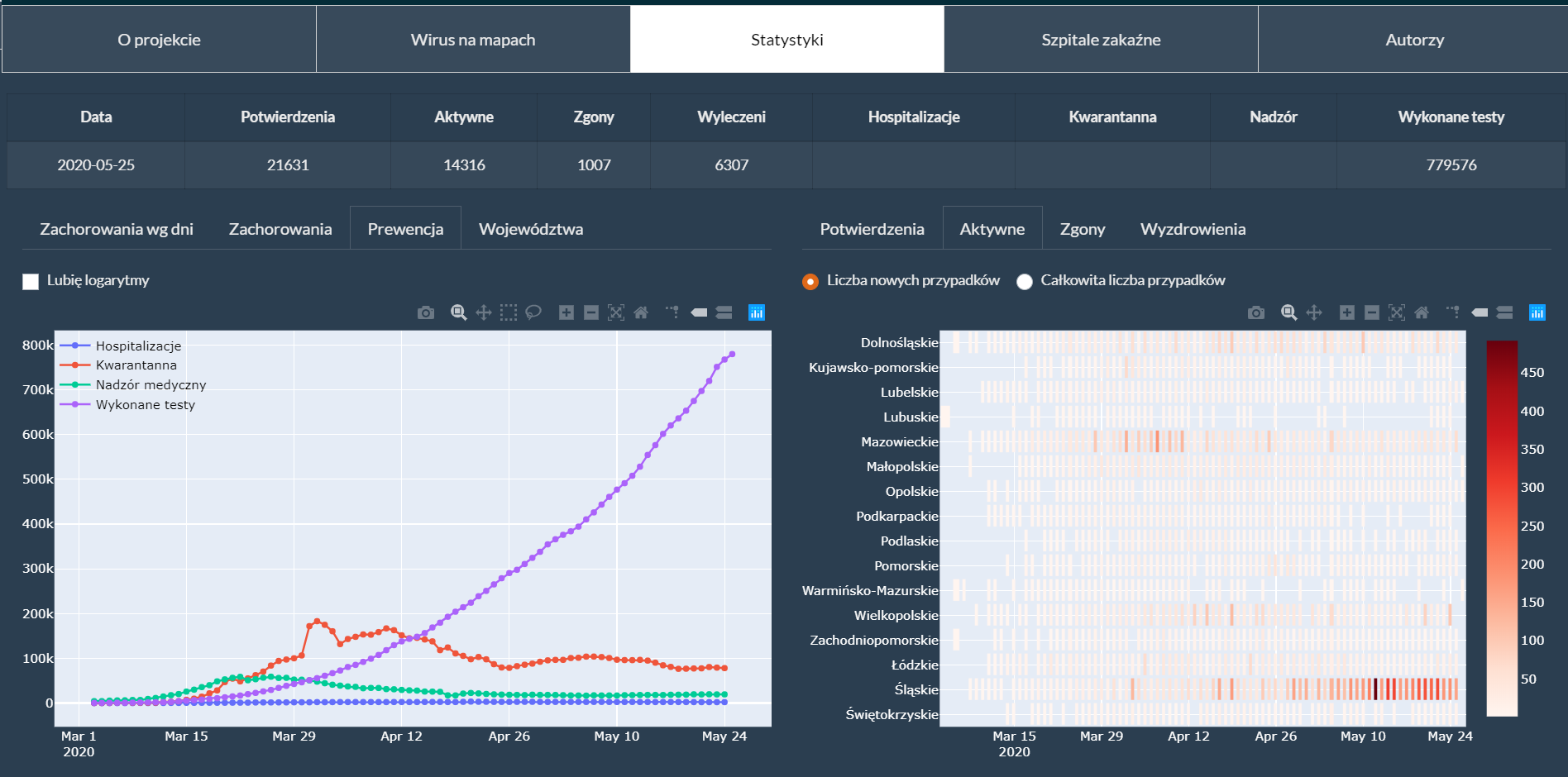Click the heatmap red color scale bar
This screenshot has width=1568, height=777.
coord(1502,528)
